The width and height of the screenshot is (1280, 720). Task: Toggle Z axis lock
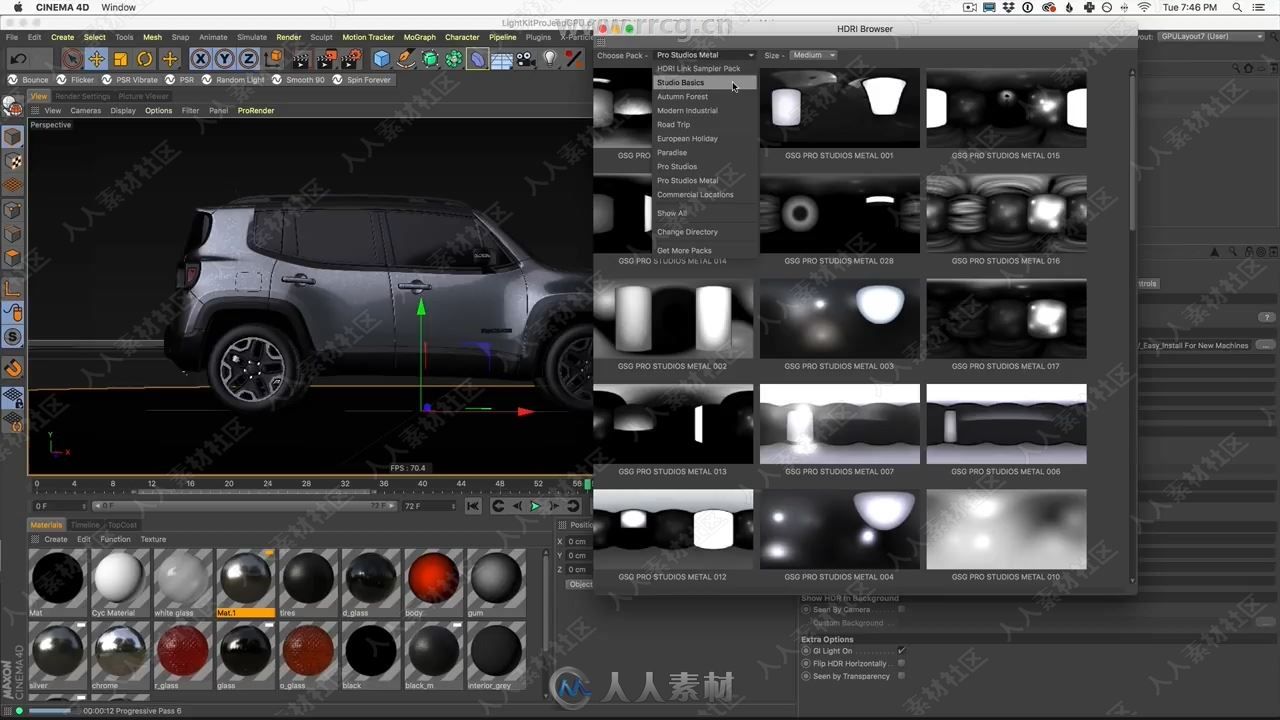[248, 59]
